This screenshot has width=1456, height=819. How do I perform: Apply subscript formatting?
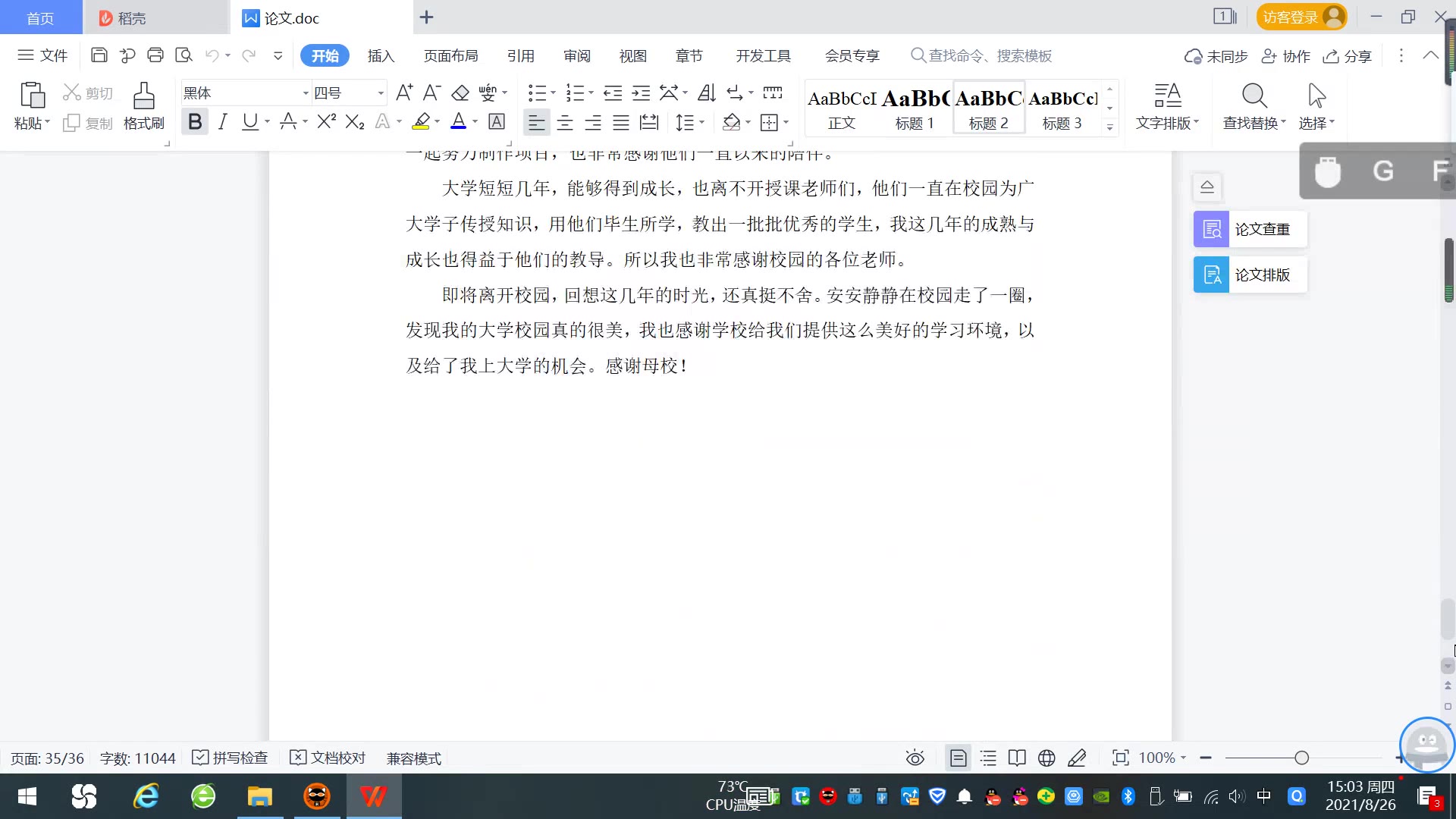coord(355,121)
